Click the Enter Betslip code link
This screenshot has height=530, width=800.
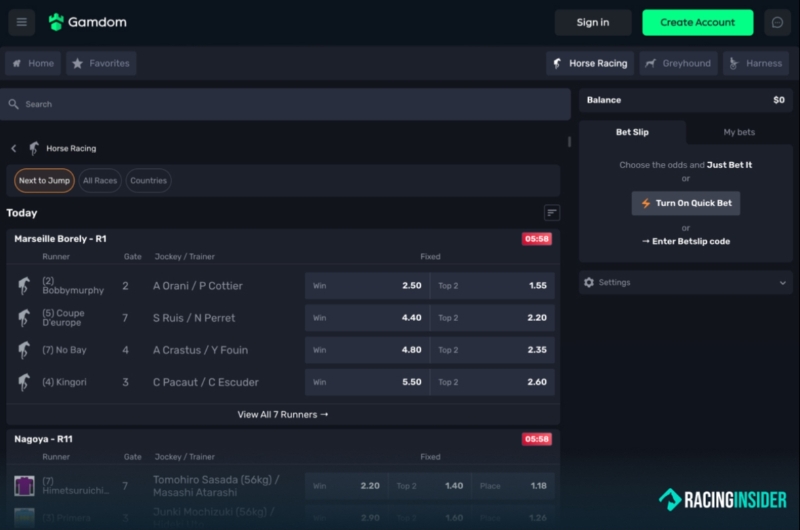686,241
